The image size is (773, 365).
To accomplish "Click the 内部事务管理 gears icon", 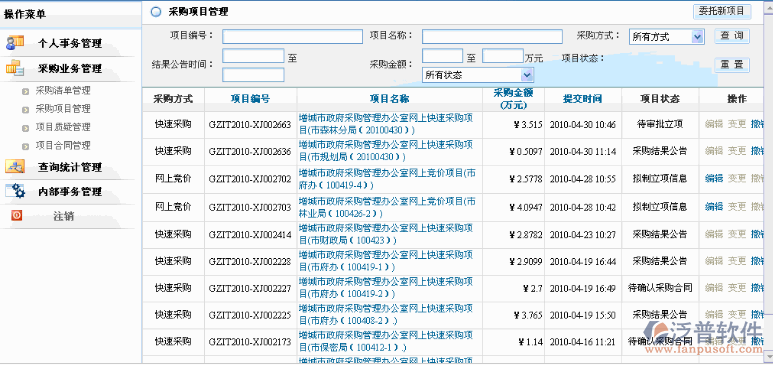I will [x=15, y=191].
